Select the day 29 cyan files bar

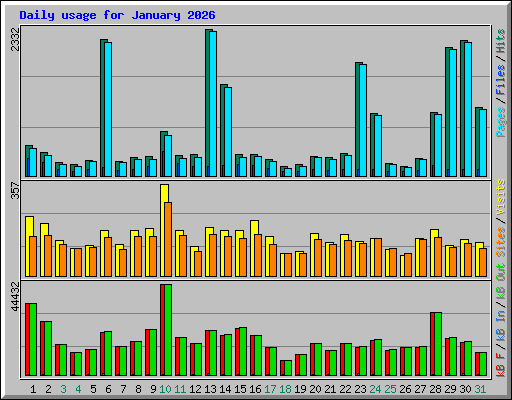pos(453,113)
